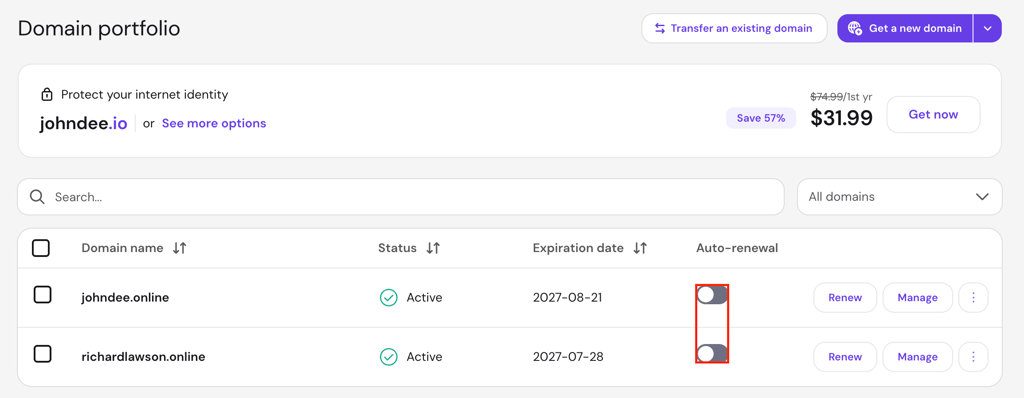
Task: Check the richardlawson.online row checkbox
Action: (42, 354)
